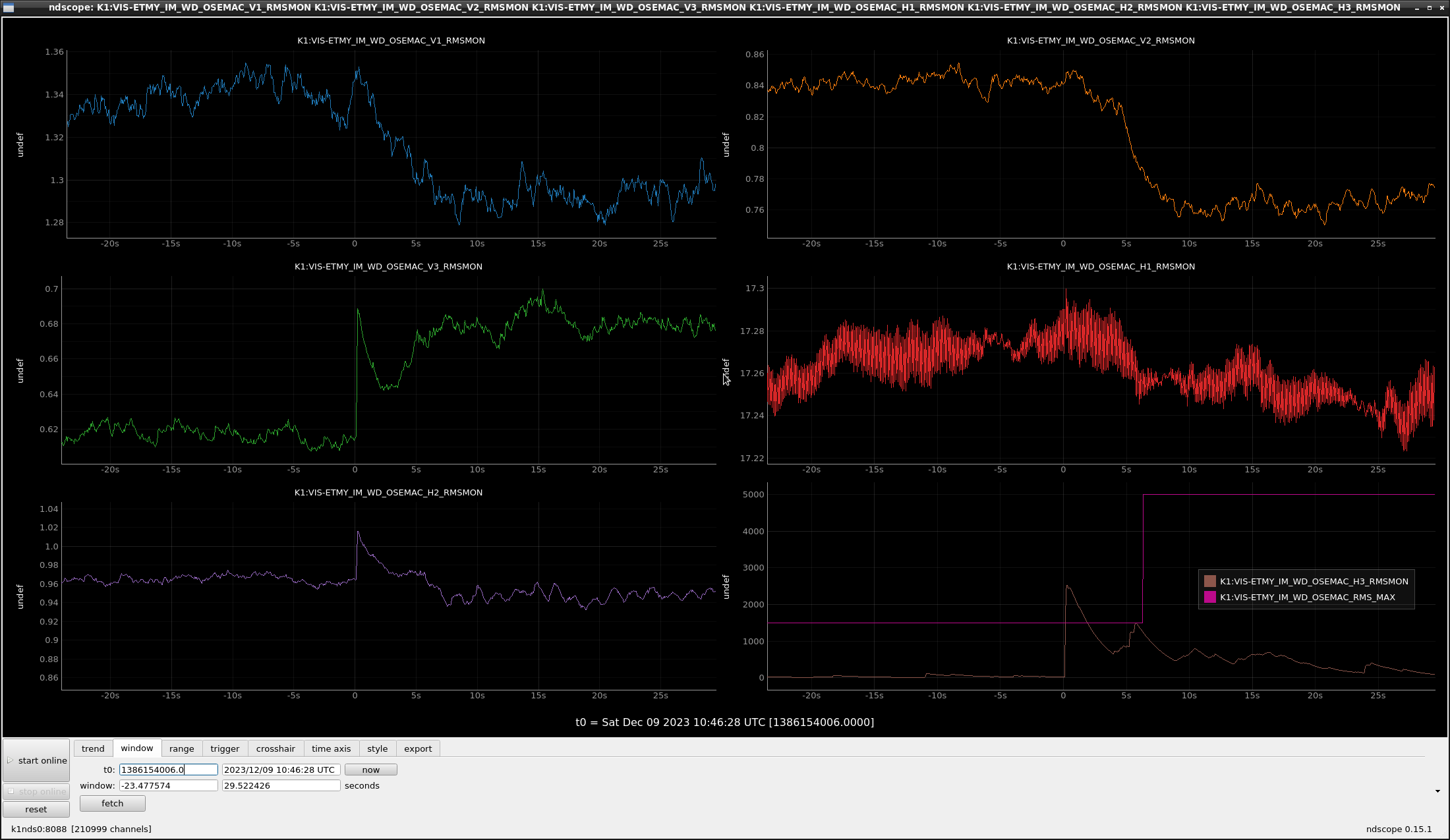
Task: Open the export tab
Action: coord(418,748)
